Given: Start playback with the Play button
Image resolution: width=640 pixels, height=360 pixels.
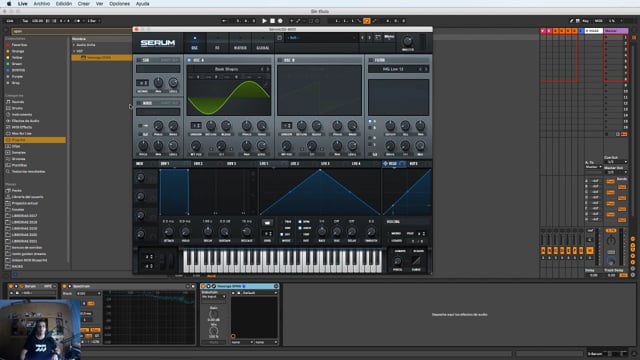Looking at the screenshot, I should [264, 21].
